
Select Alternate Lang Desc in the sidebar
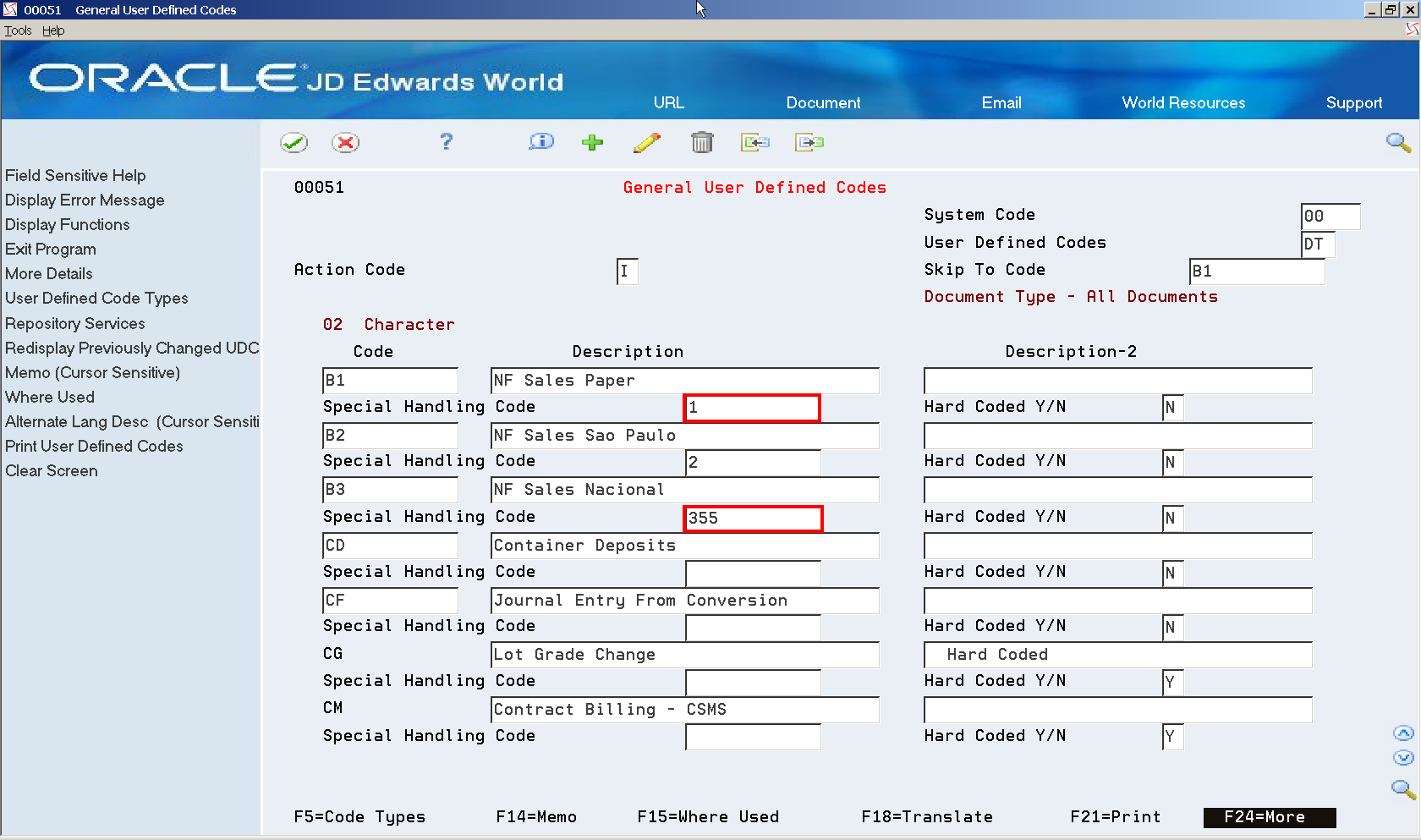pos(132,421)
